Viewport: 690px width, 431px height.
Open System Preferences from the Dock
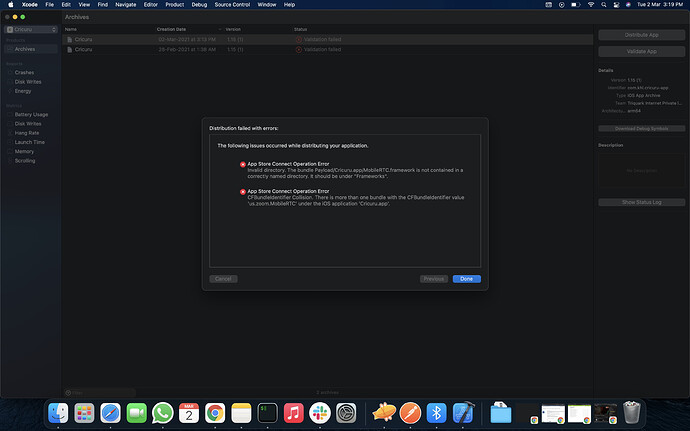point(346,413)
